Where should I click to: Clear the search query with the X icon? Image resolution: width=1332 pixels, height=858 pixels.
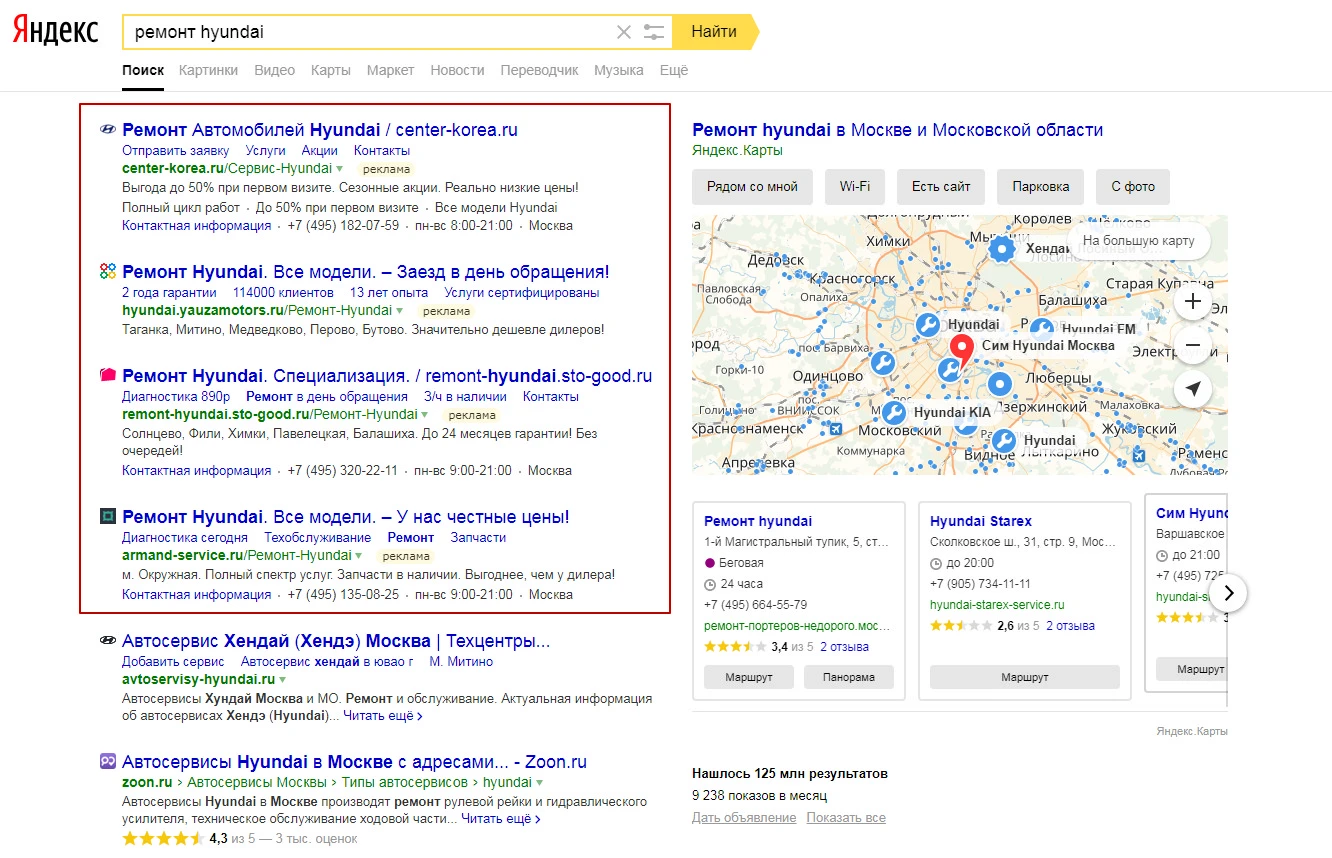tap(624, 32)
